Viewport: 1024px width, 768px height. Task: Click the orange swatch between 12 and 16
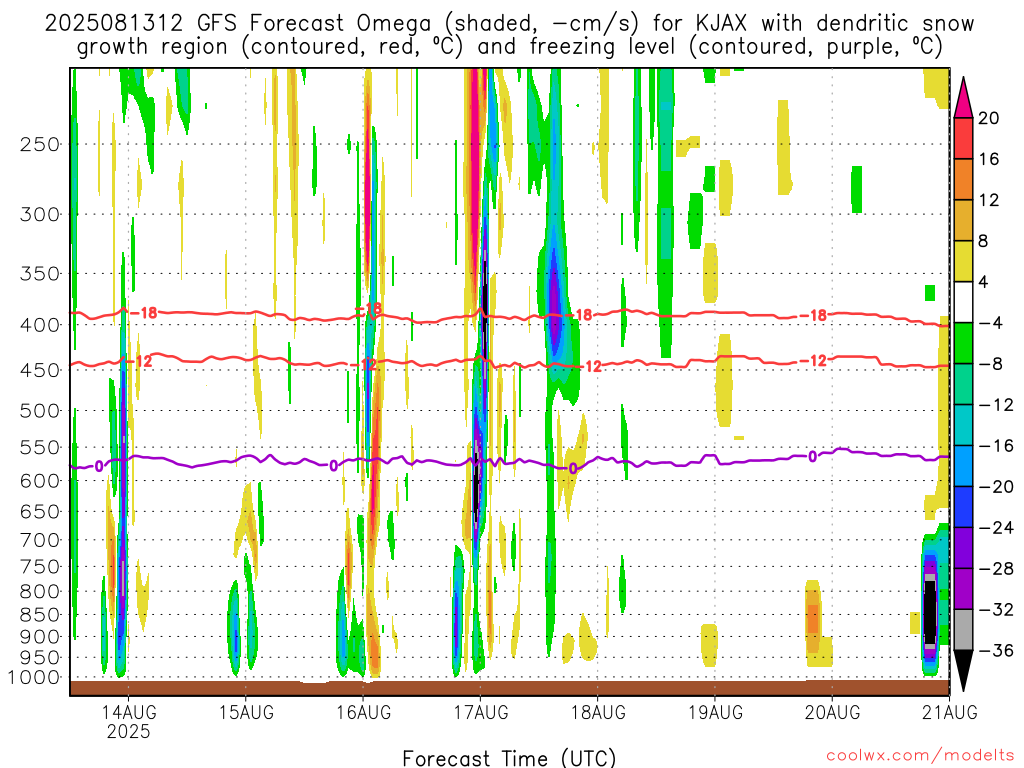pyautogui.click(x=963, y=180)
